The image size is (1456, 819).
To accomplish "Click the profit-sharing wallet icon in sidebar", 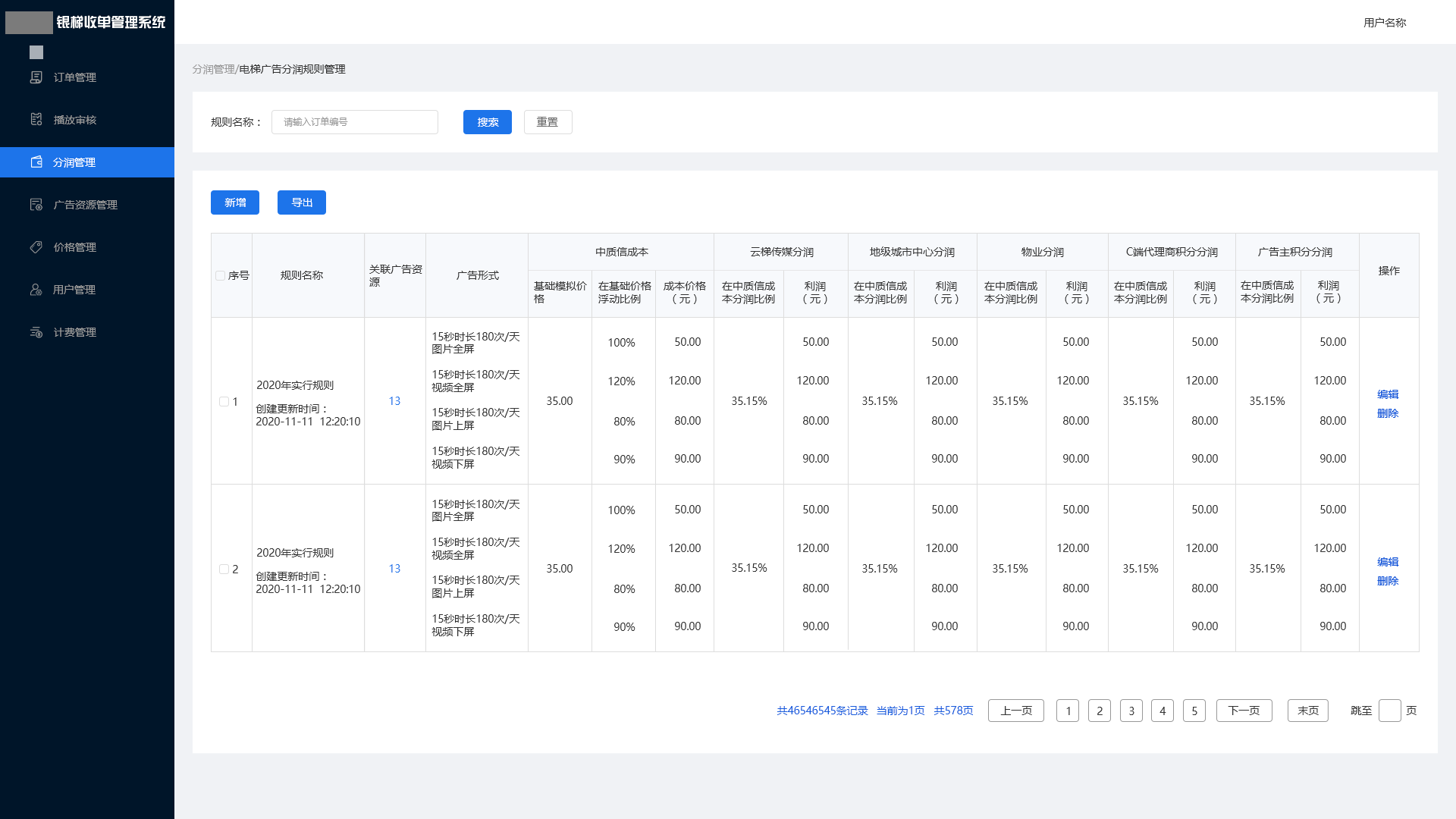I will 36,162.
